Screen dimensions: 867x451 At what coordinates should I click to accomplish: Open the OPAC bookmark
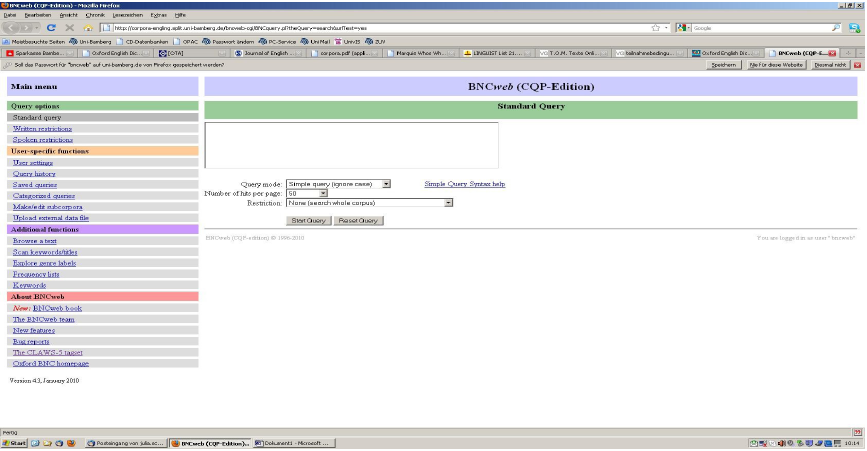click(x=185, y=41)
